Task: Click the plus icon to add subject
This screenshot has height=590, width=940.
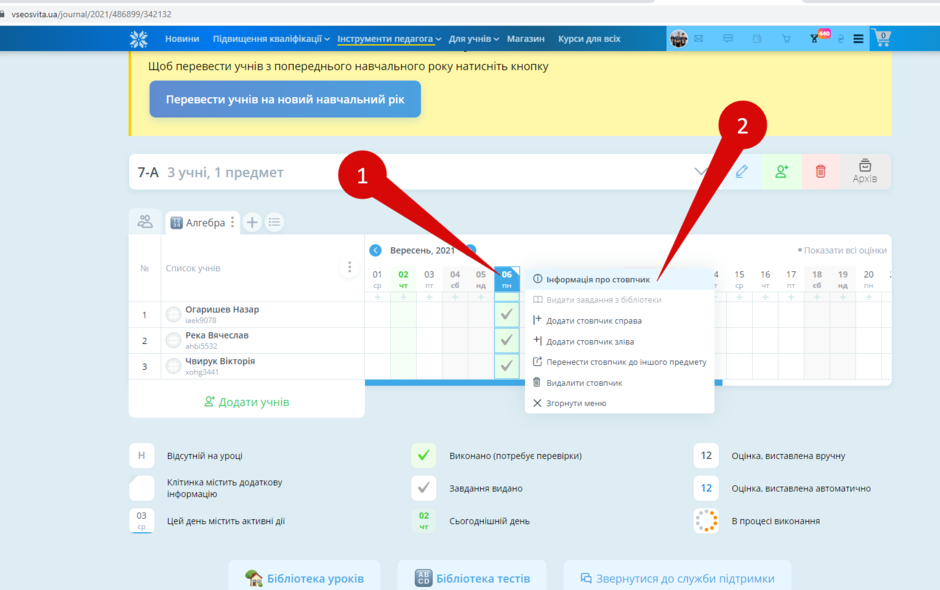Action: coord(252,222)
